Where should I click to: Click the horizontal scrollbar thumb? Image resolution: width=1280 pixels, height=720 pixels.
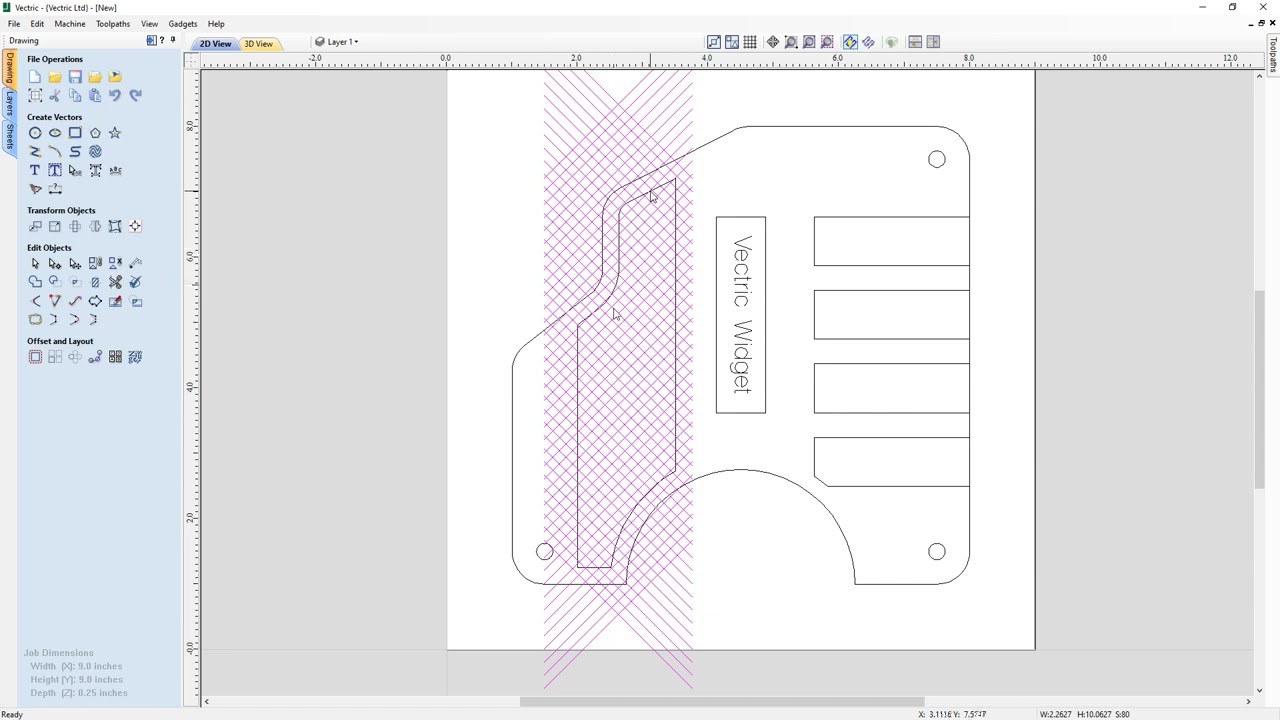tap(721, 701)
